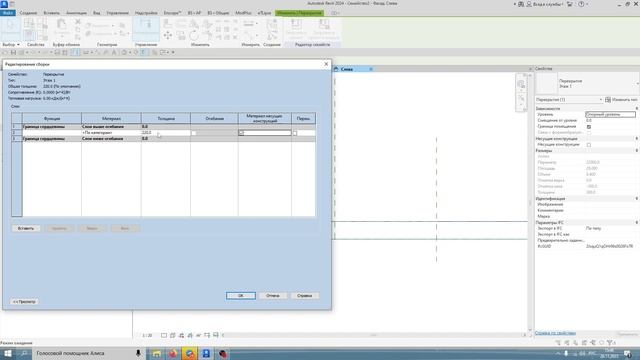Image resolution: width=640 pixels, height=360 pixels.
Task: Click the thickness cell 220.0 in row 2
Action: click(165, 133)
